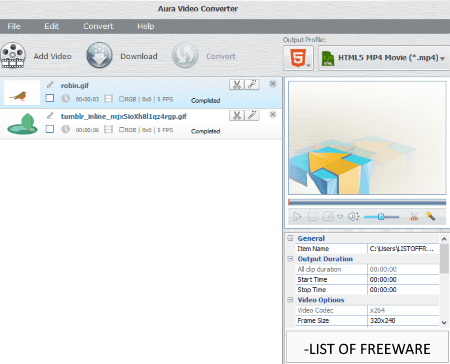Click the properties panel scroll down arrow
Viewport: 450px width, 364px height.
coord(444,322)
